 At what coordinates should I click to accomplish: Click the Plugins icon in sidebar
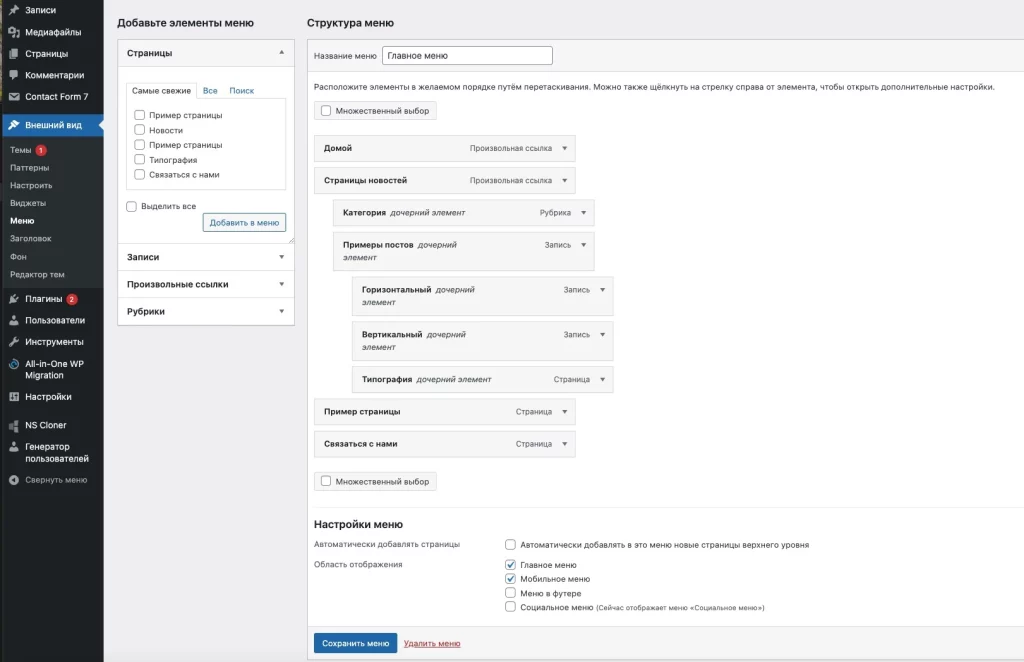click(14, 299)
